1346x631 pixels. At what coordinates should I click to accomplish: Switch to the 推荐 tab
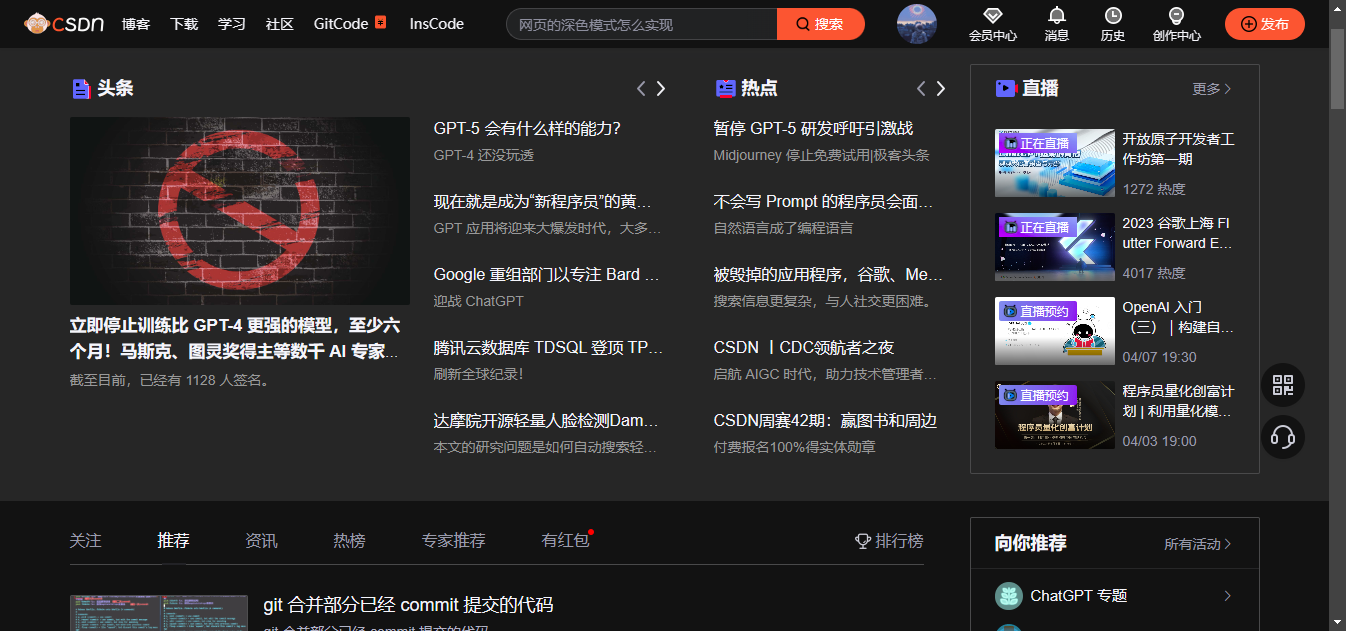(173, 541)
